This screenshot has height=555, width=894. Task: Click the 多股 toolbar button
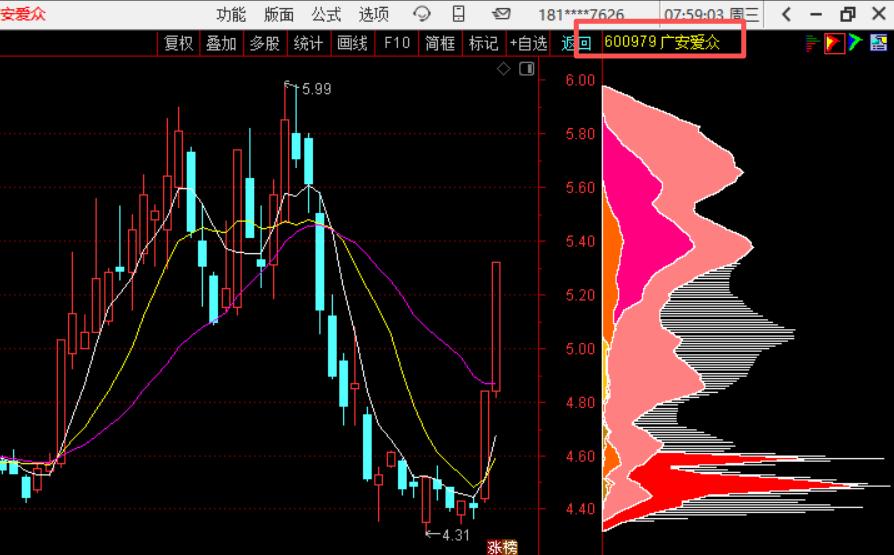pyautogui.click(x=265, y=43)
